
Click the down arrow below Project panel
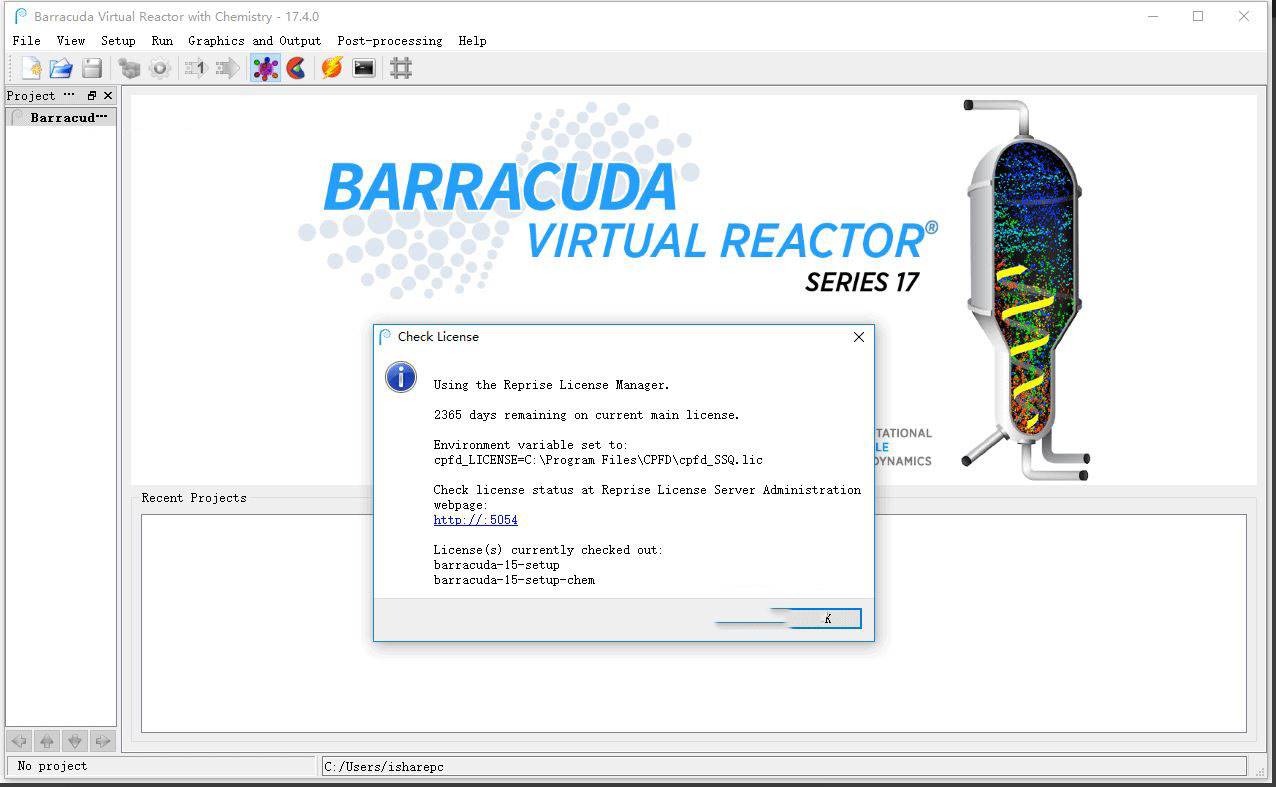pyautogui.click(x=75, y=741)
